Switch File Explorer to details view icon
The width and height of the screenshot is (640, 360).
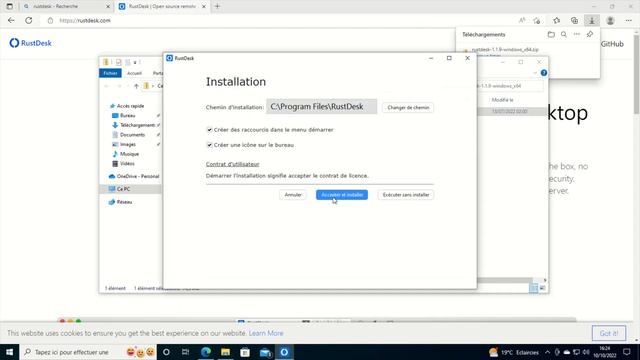533,288
